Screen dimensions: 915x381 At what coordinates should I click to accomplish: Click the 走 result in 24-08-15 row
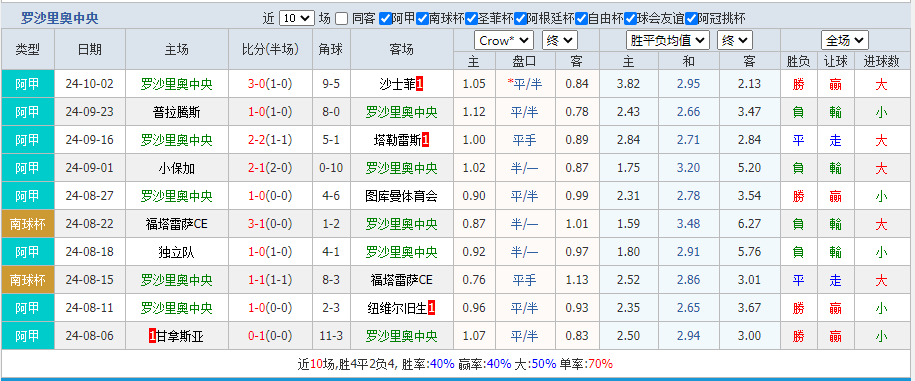click(835, 280)
